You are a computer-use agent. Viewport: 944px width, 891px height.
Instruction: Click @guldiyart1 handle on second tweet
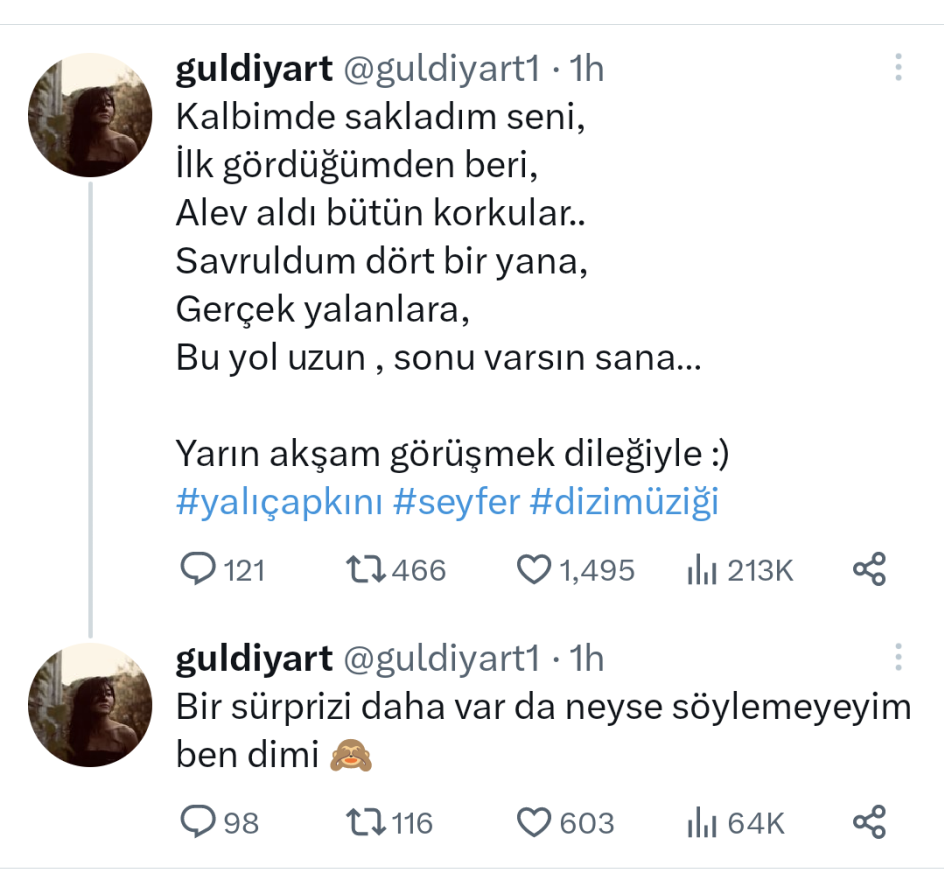coord(442,658)
